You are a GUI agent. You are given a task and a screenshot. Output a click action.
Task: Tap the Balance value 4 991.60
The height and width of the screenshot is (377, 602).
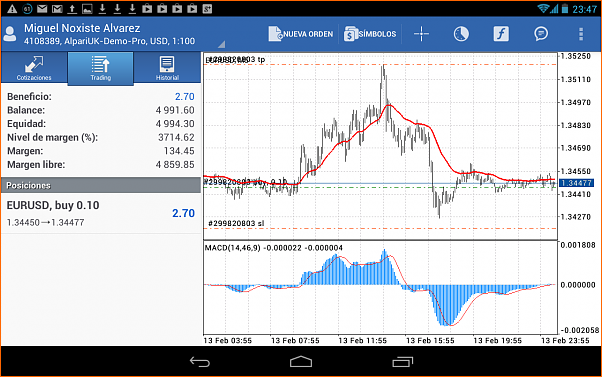coord(175,110)
